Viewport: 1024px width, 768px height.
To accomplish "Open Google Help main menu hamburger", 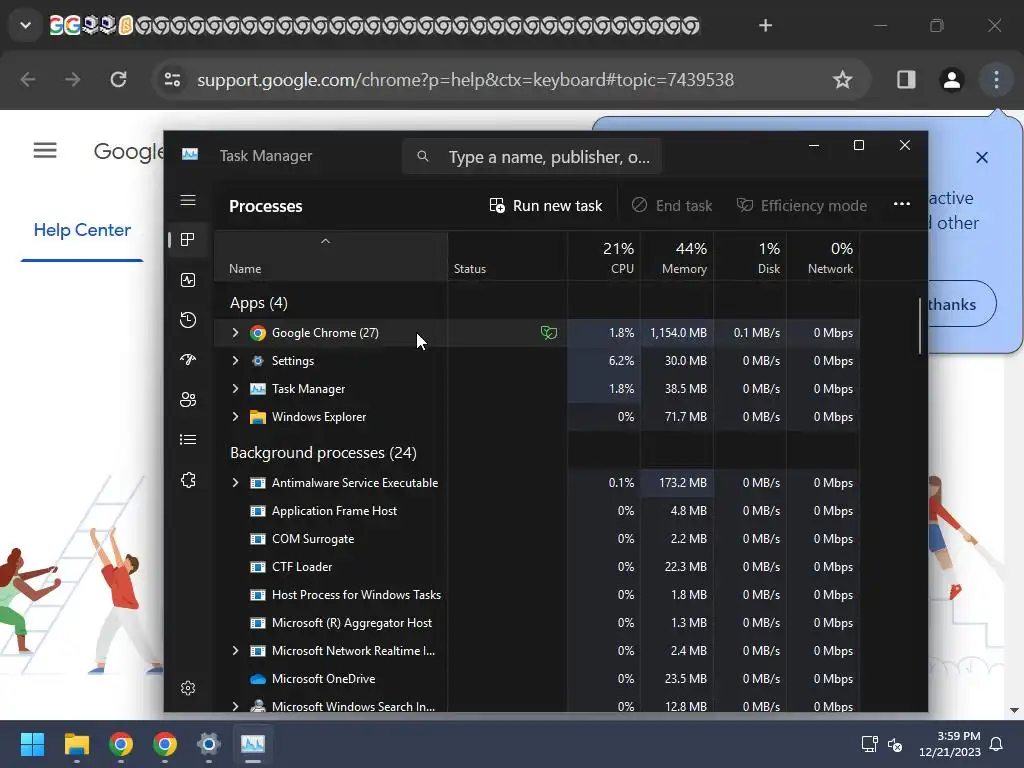I will pos(45,151).
